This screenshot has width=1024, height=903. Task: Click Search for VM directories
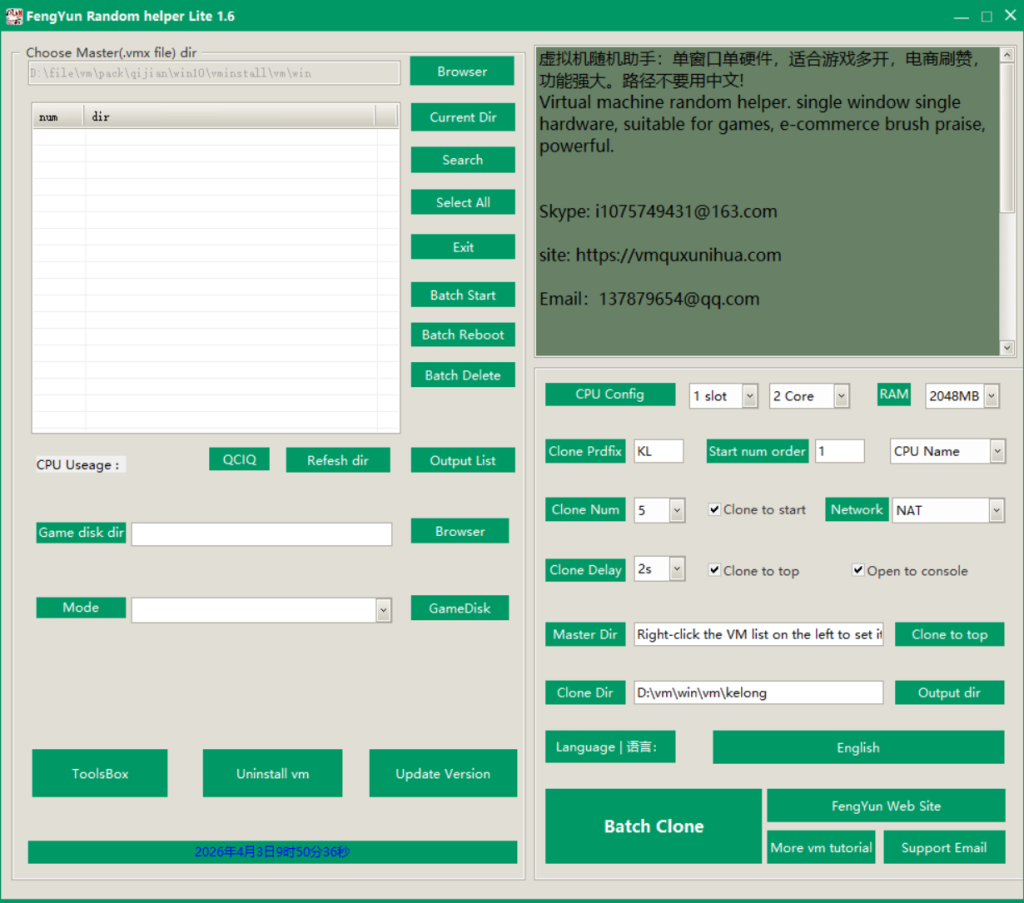tap(462, 160)
